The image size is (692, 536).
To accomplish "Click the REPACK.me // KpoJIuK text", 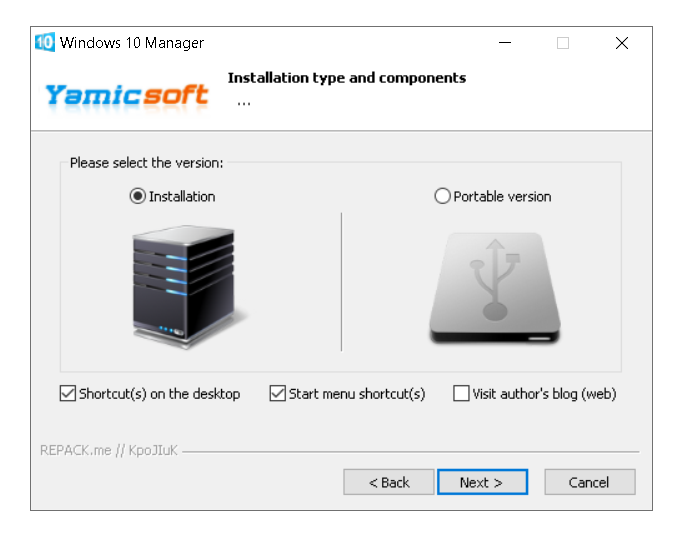I will (x=109, y=450).
